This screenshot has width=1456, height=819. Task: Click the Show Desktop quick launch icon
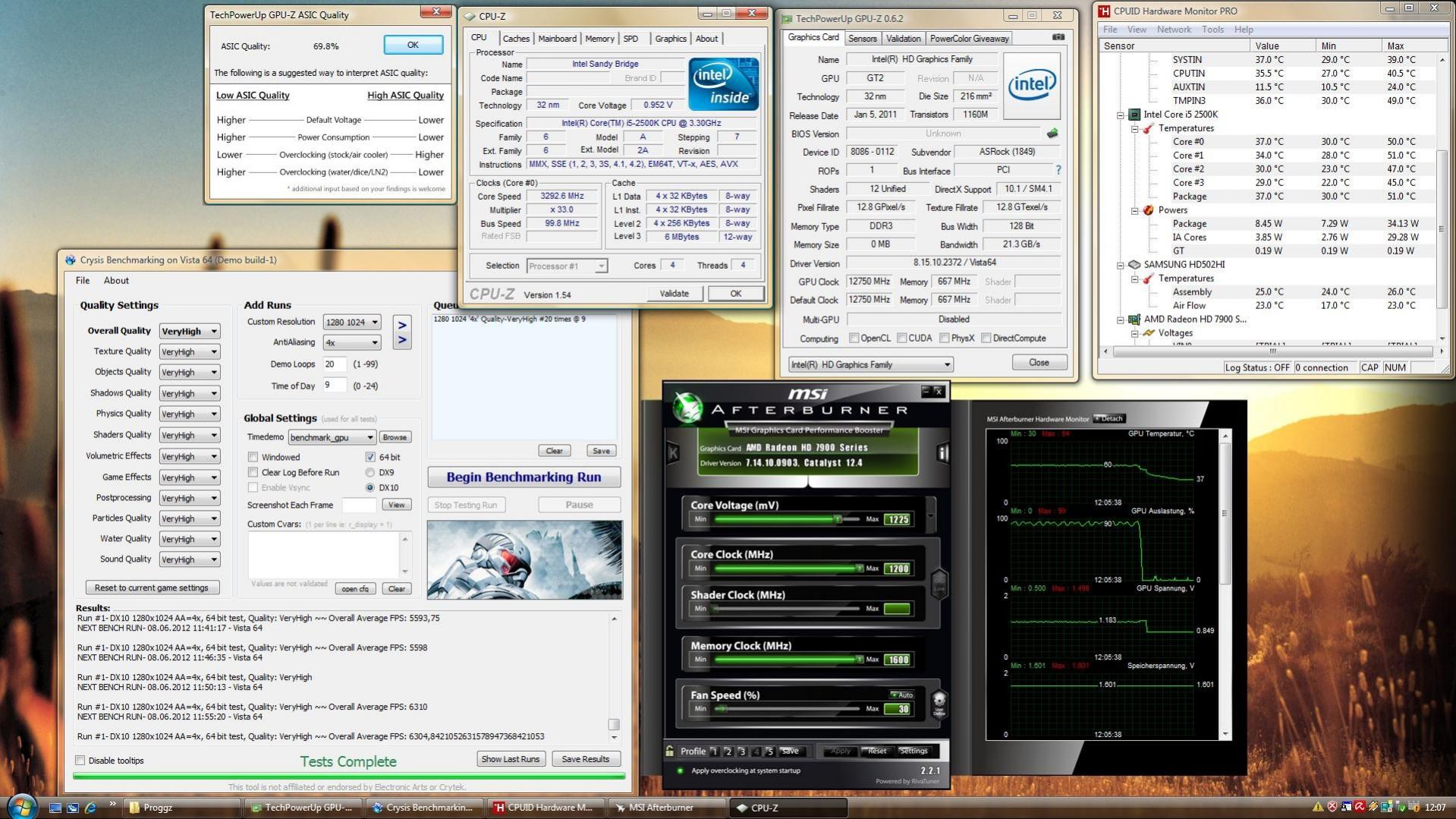(x=55, y=808)
